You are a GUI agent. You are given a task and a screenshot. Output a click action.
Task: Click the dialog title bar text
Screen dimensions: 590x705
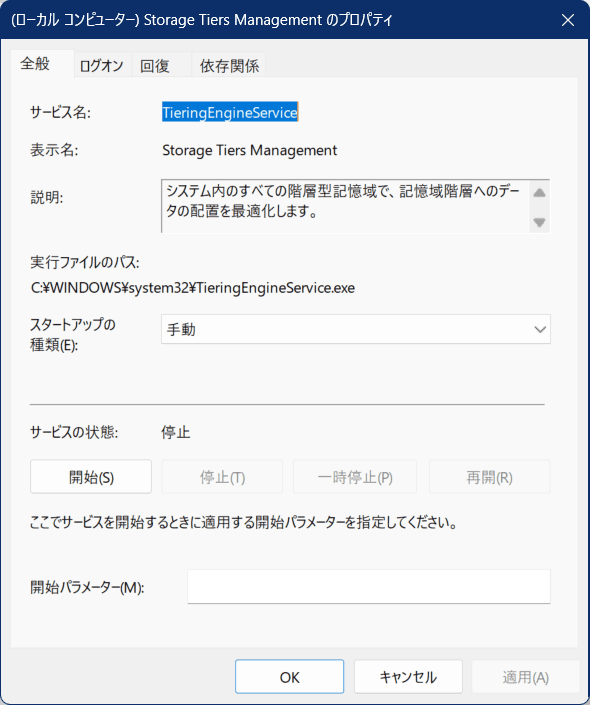[x=201, y=20]
